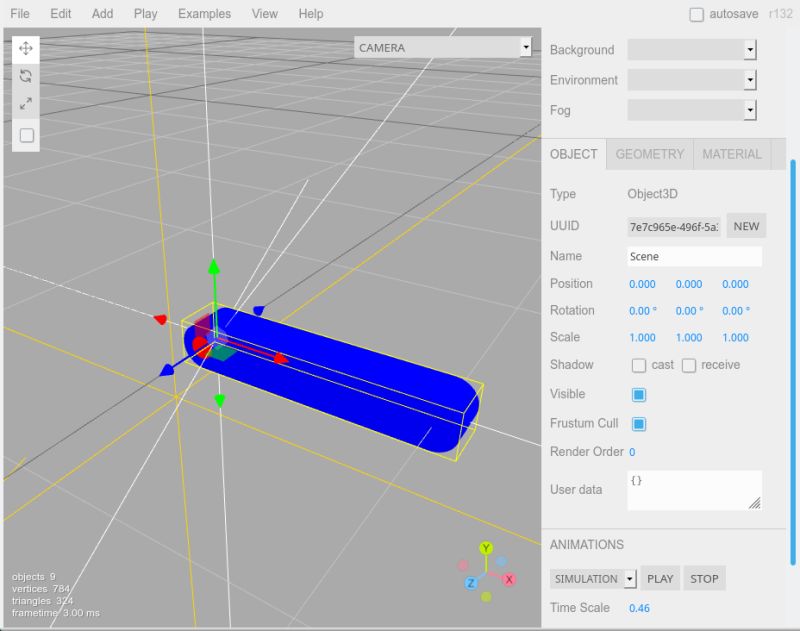Uncheck the Visible checkbox
The height and width of the screenshot is (631, 800).
point(639,395)
